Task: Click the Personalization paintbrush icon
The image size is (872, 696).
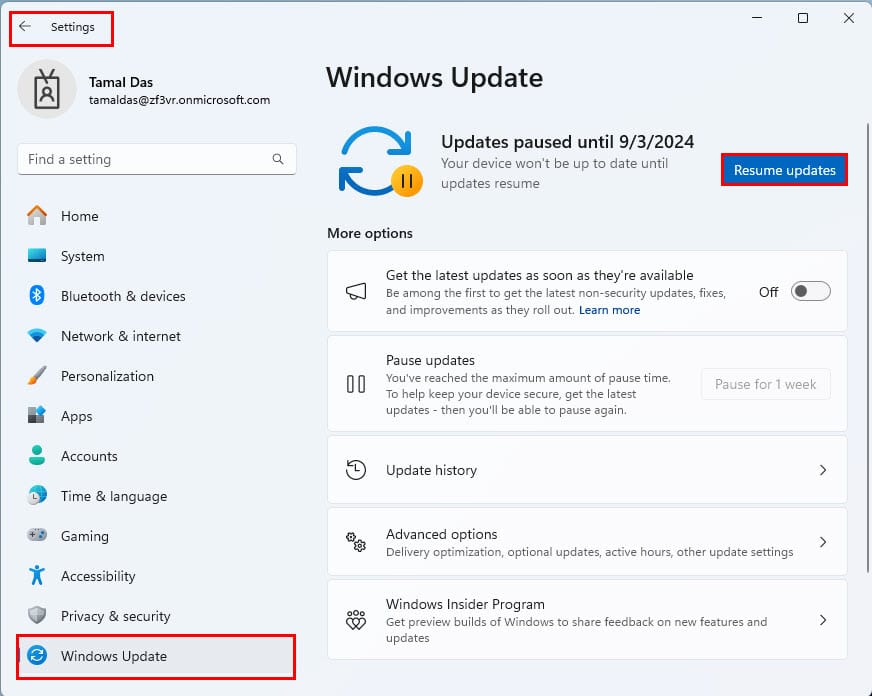Action: pos(37,376)
